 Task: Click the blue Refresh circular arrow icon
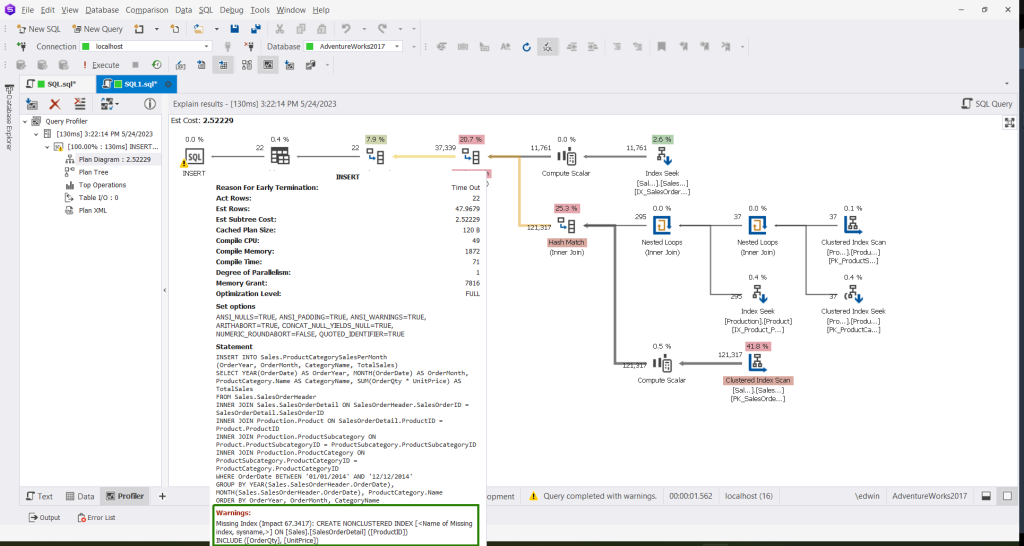[526, 46]
